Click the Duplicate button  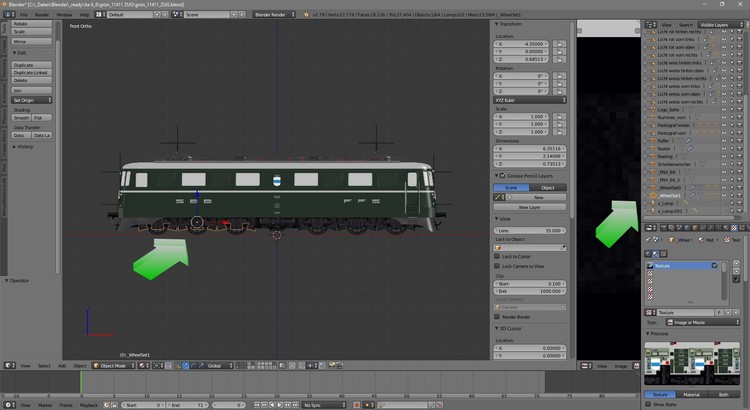tap(32, 65)
